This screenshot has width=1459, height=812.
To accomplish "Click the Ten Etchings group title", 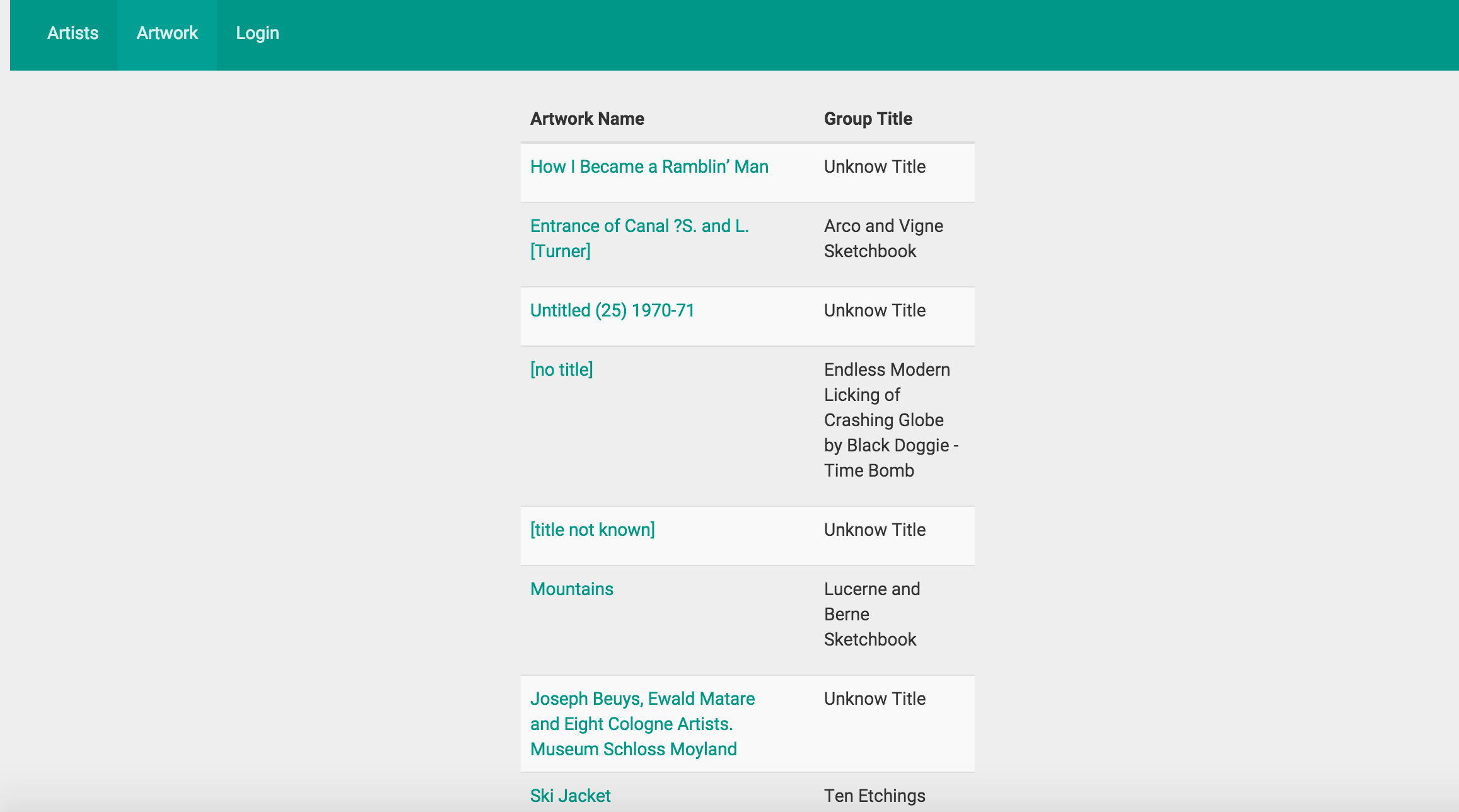I will (874, 796).
